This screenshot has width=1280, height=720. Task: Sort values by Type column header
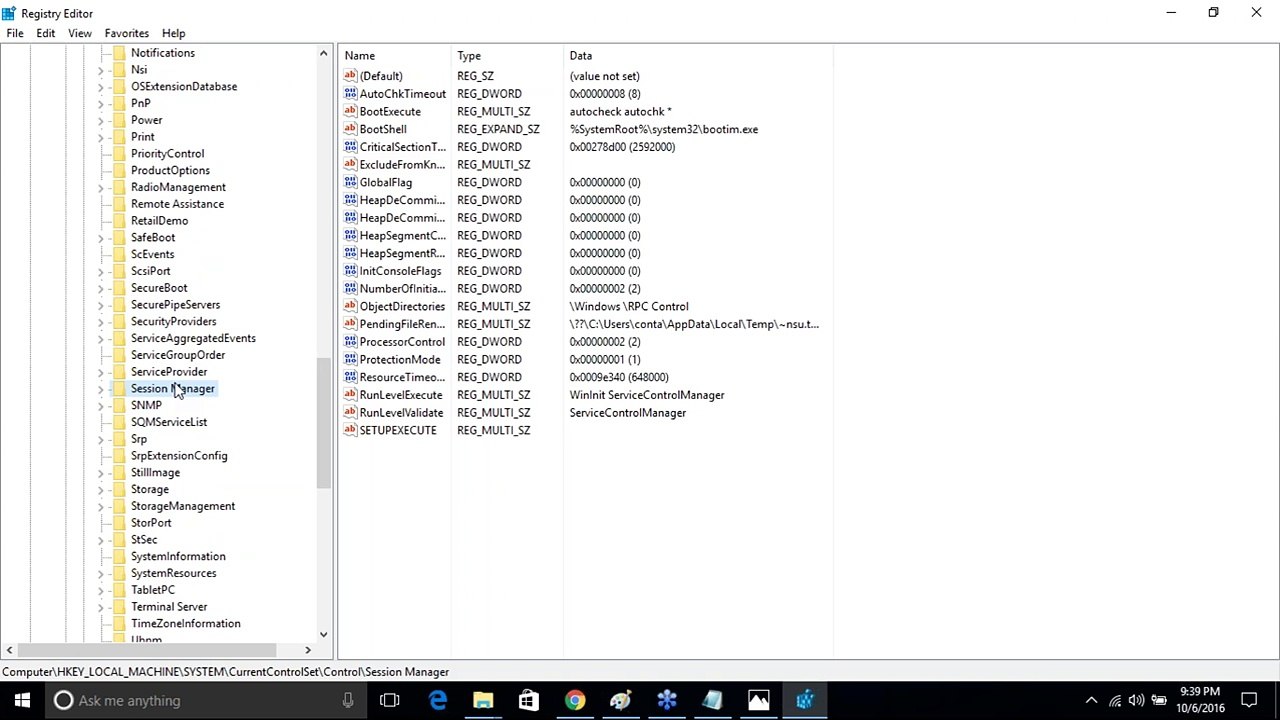coord(507,56)
